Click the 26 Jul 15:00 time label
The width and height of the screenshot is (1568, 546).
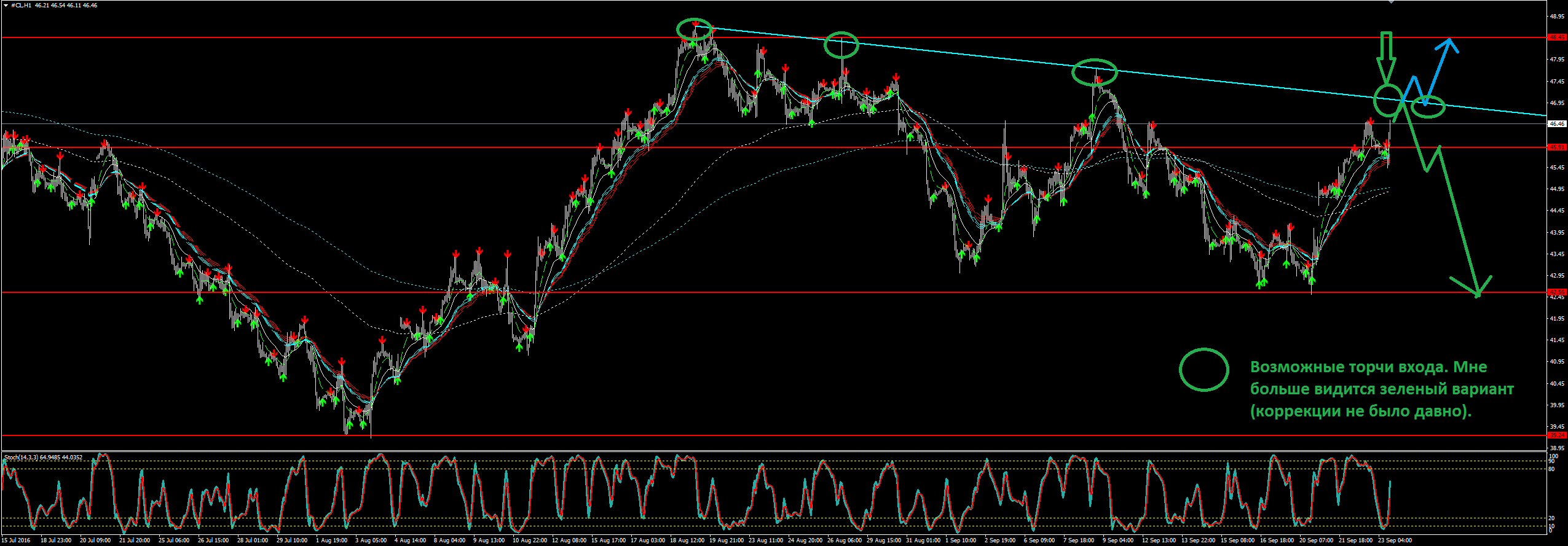pos(213,540)
